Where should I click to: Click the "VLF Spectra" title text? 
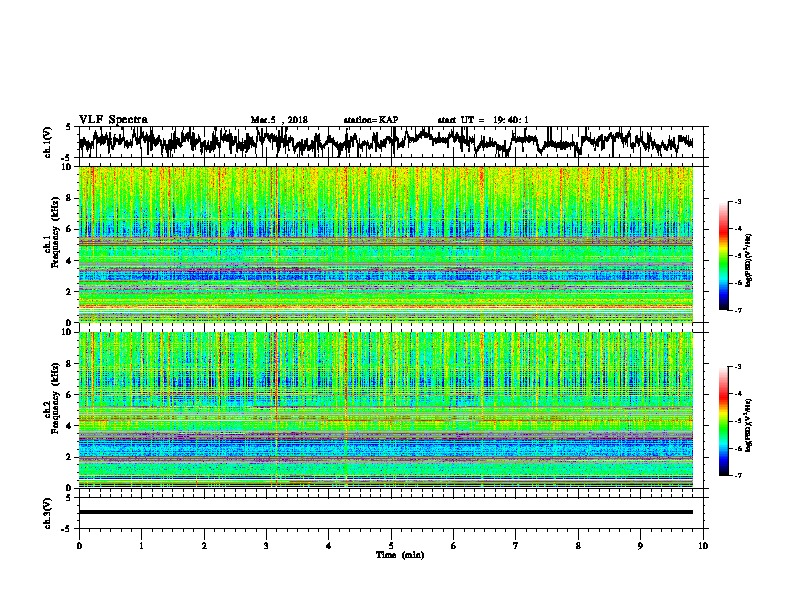[113, 120]
